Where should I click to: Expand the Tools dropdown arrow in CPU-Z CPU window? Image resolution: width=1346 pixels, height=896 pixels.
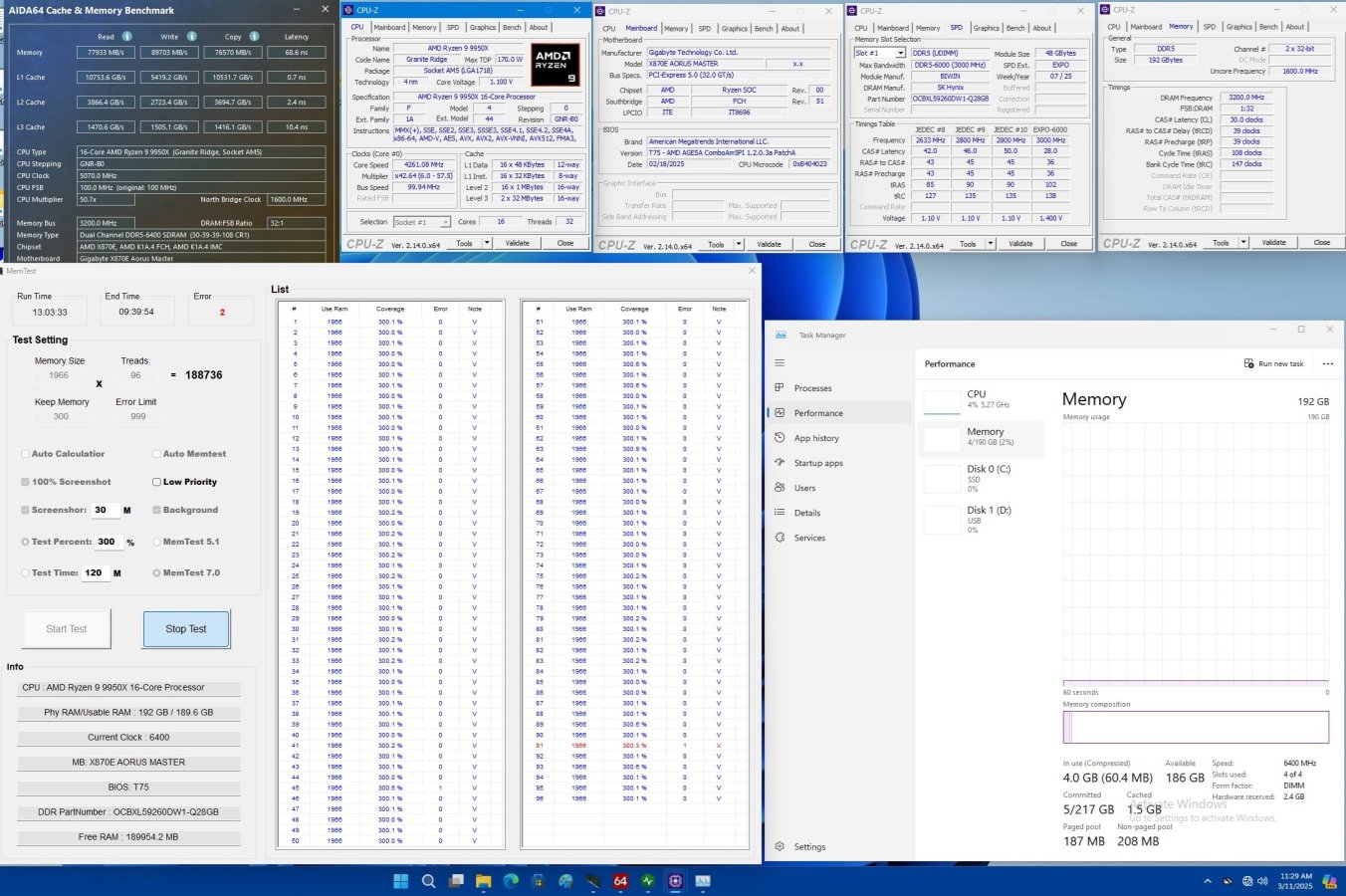(x=487, y=243)
